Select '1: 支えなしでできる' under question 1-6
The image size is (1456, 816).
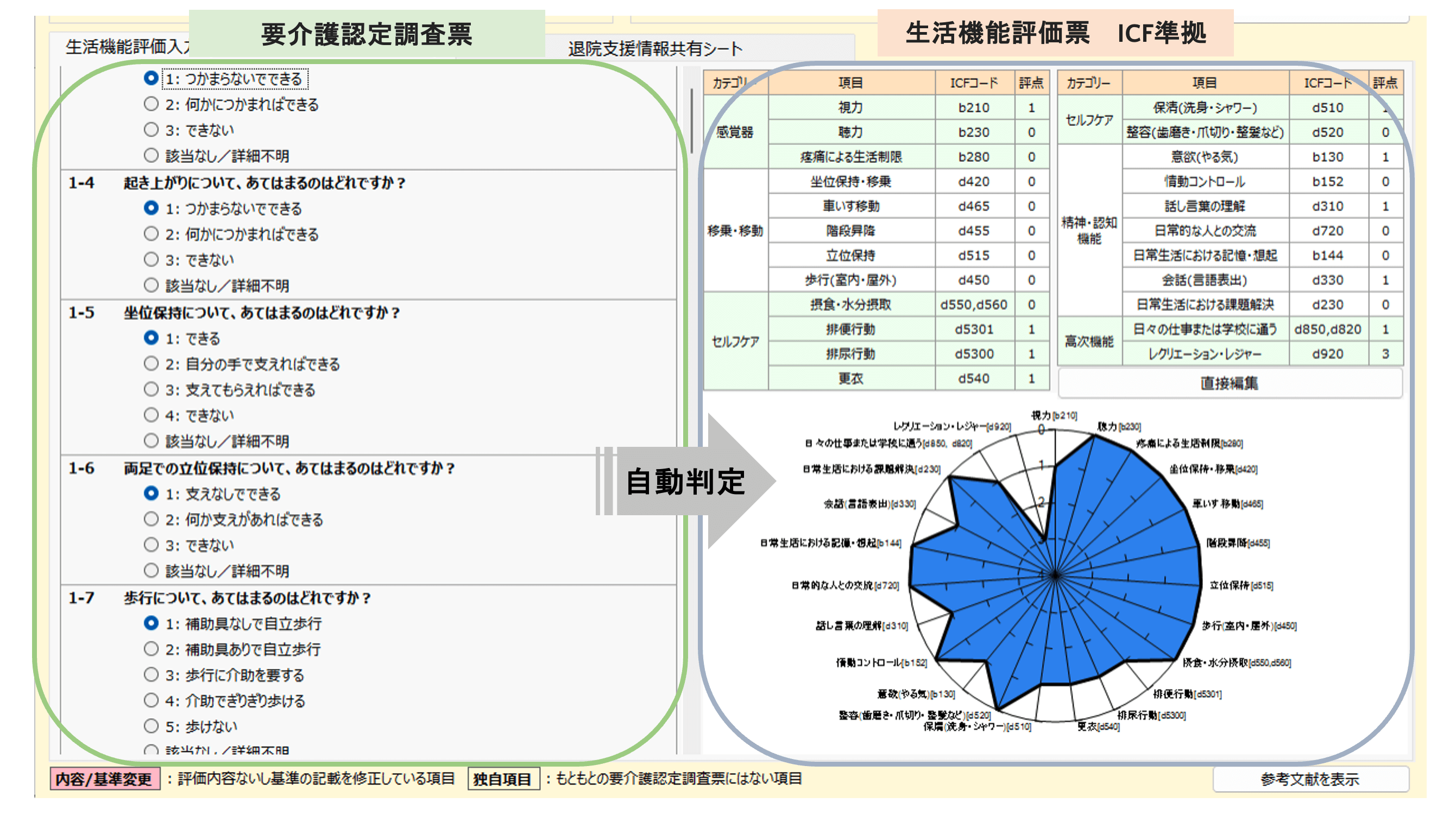tap(151, 494)
